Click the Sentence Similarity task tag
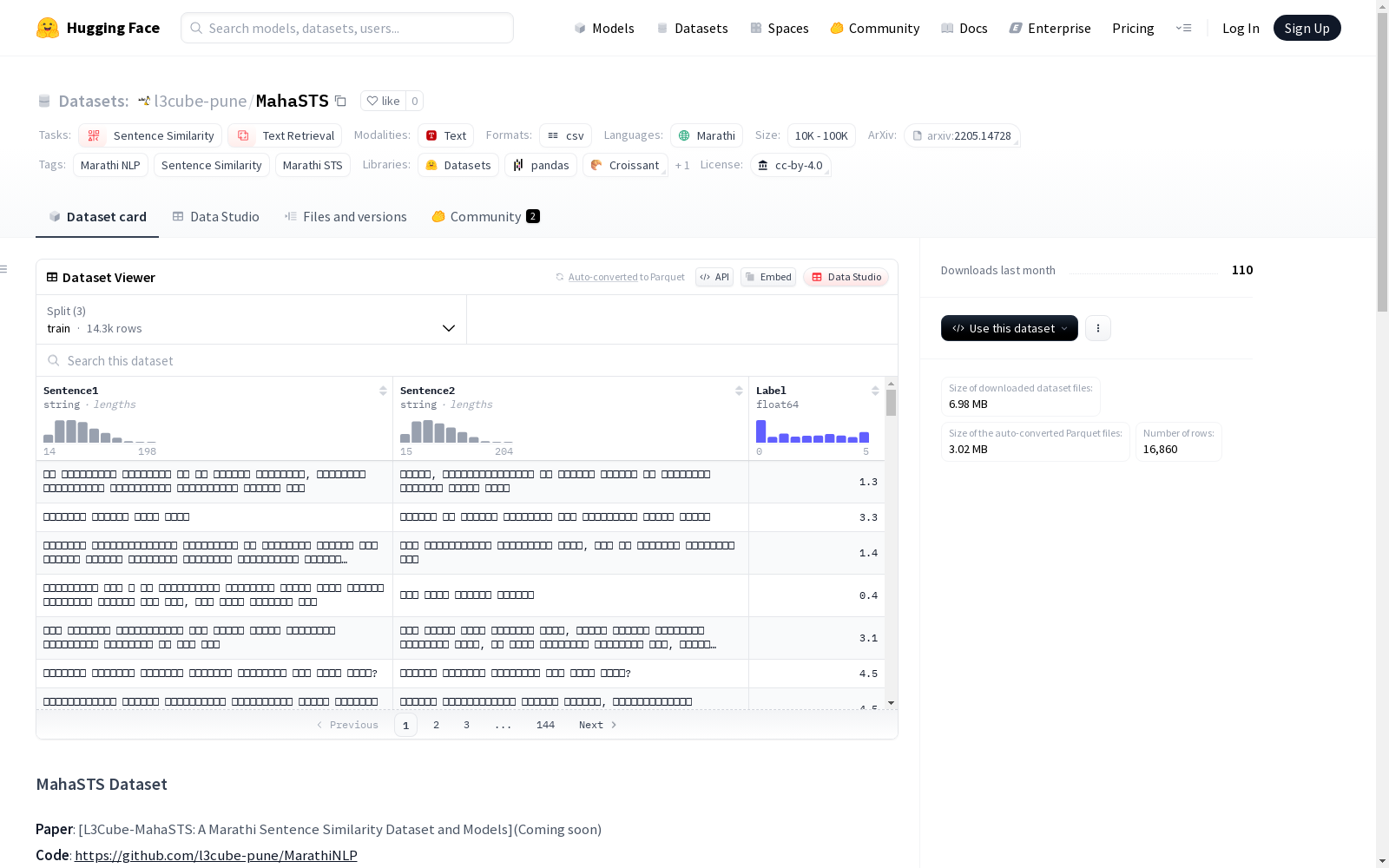 point(150,135)
